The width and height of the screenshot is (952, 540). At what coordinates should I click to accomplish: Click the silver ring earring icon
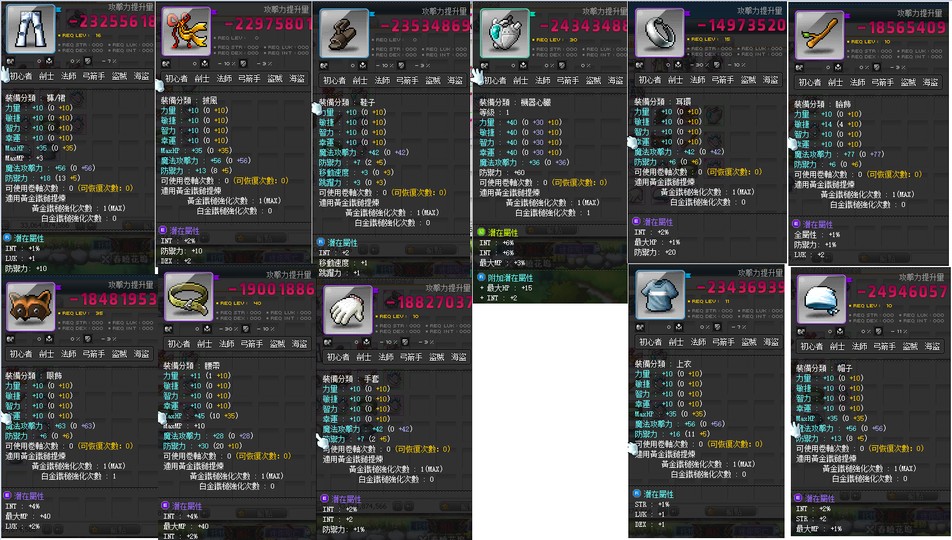[x=659, y=33]
